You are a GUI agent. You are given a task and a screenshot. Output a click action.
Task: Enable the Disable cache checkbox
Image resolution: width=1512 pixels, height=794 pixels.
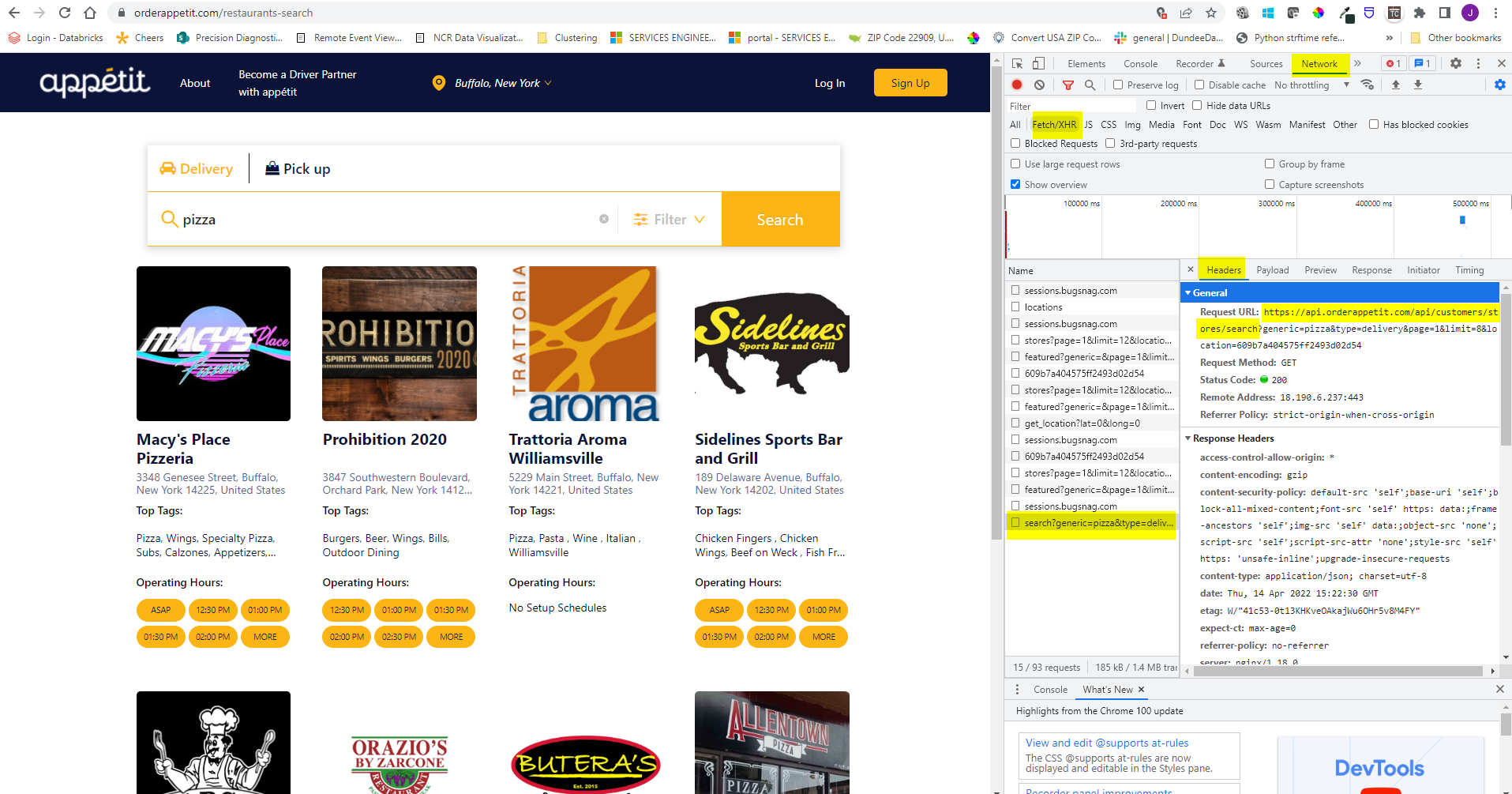coord(1199,85)
